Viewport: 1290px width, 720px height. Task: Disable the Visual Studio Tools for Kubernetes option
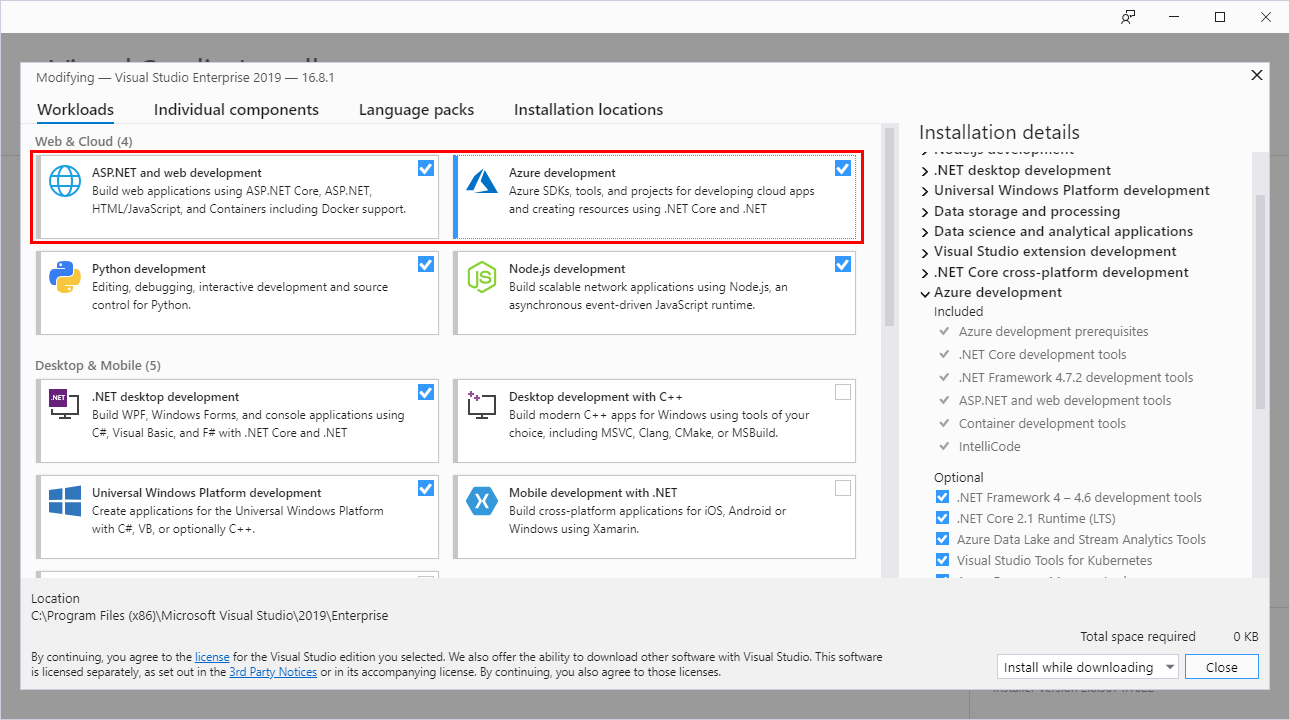click(x=942, y=559)
